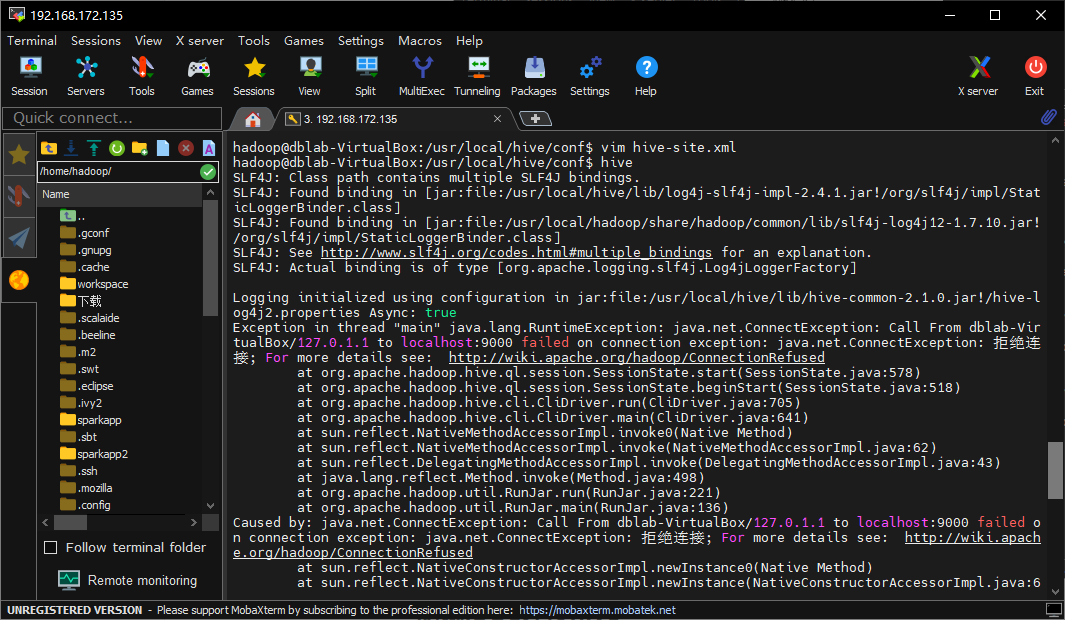Screen dimensions: 1065x620
Task: Open the Terminal menu
Action: click(32, 41)
